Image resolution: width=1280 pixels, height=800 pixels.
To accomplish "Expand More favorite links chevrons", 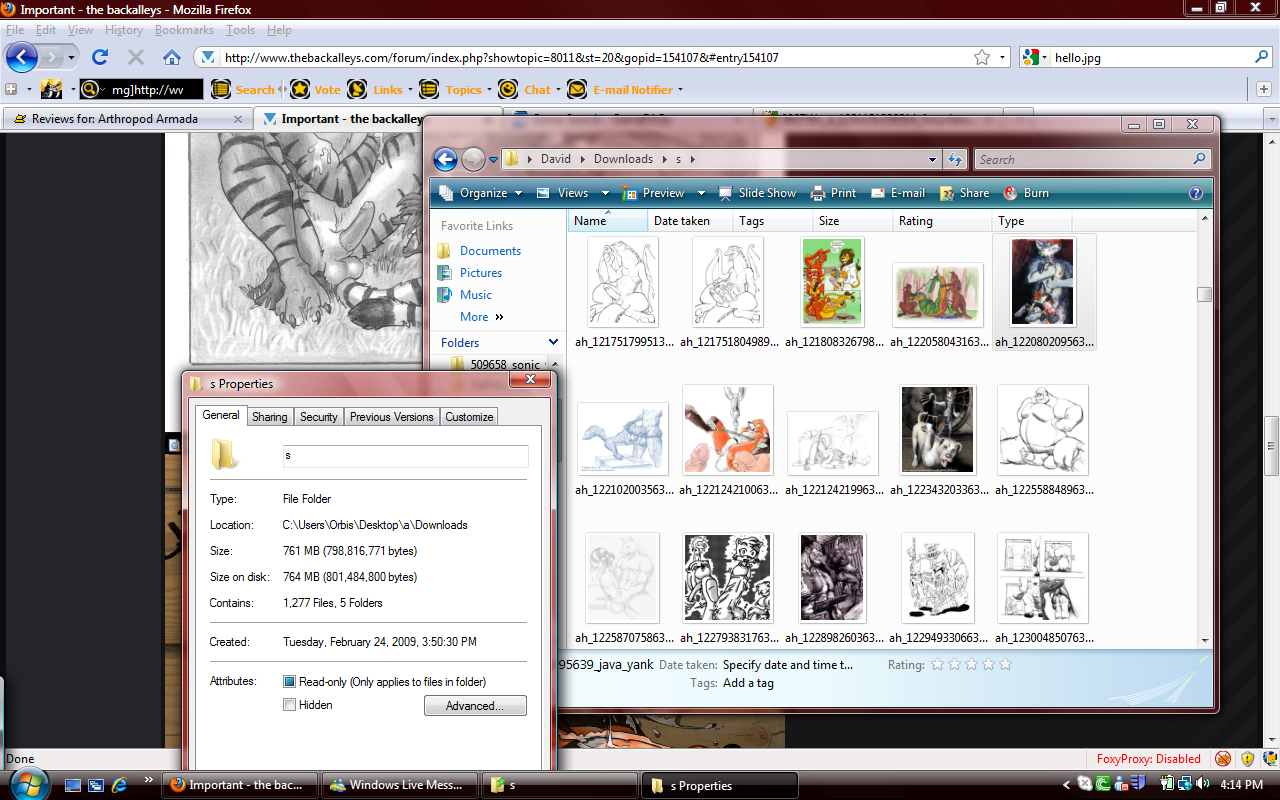I will (499, 317).
